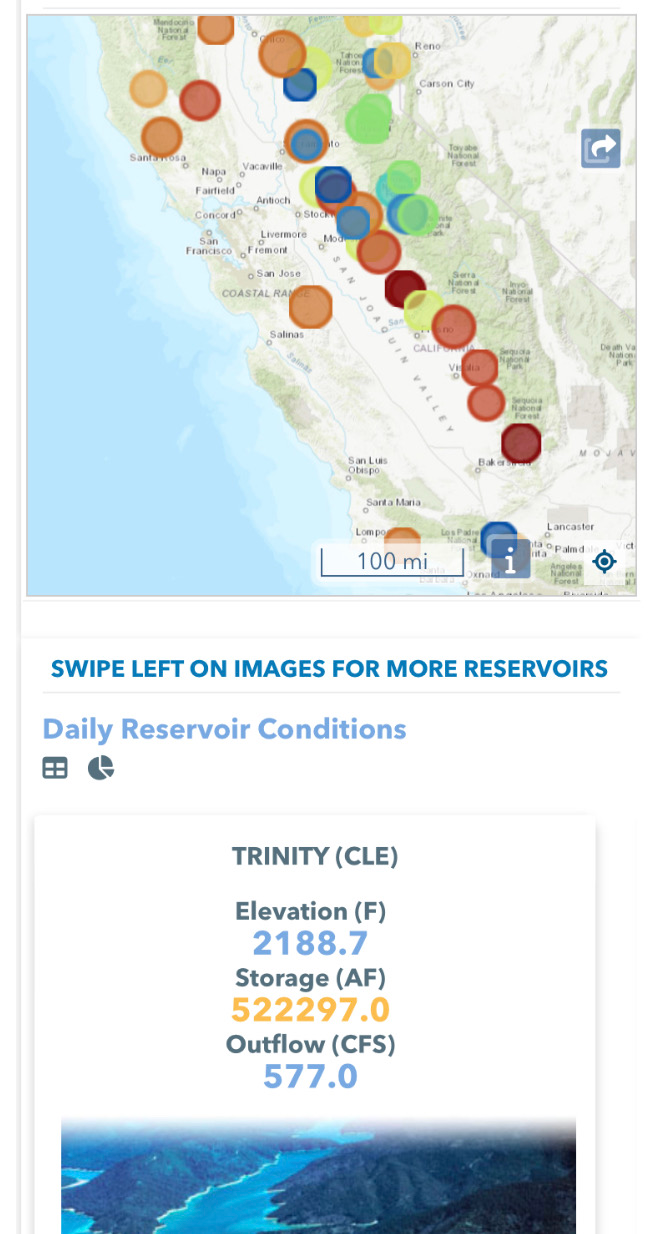The width and height of the screenshot is (653, 1234).
Task: Select dark red marker near Bakersfield
Action: coord(520,443)
